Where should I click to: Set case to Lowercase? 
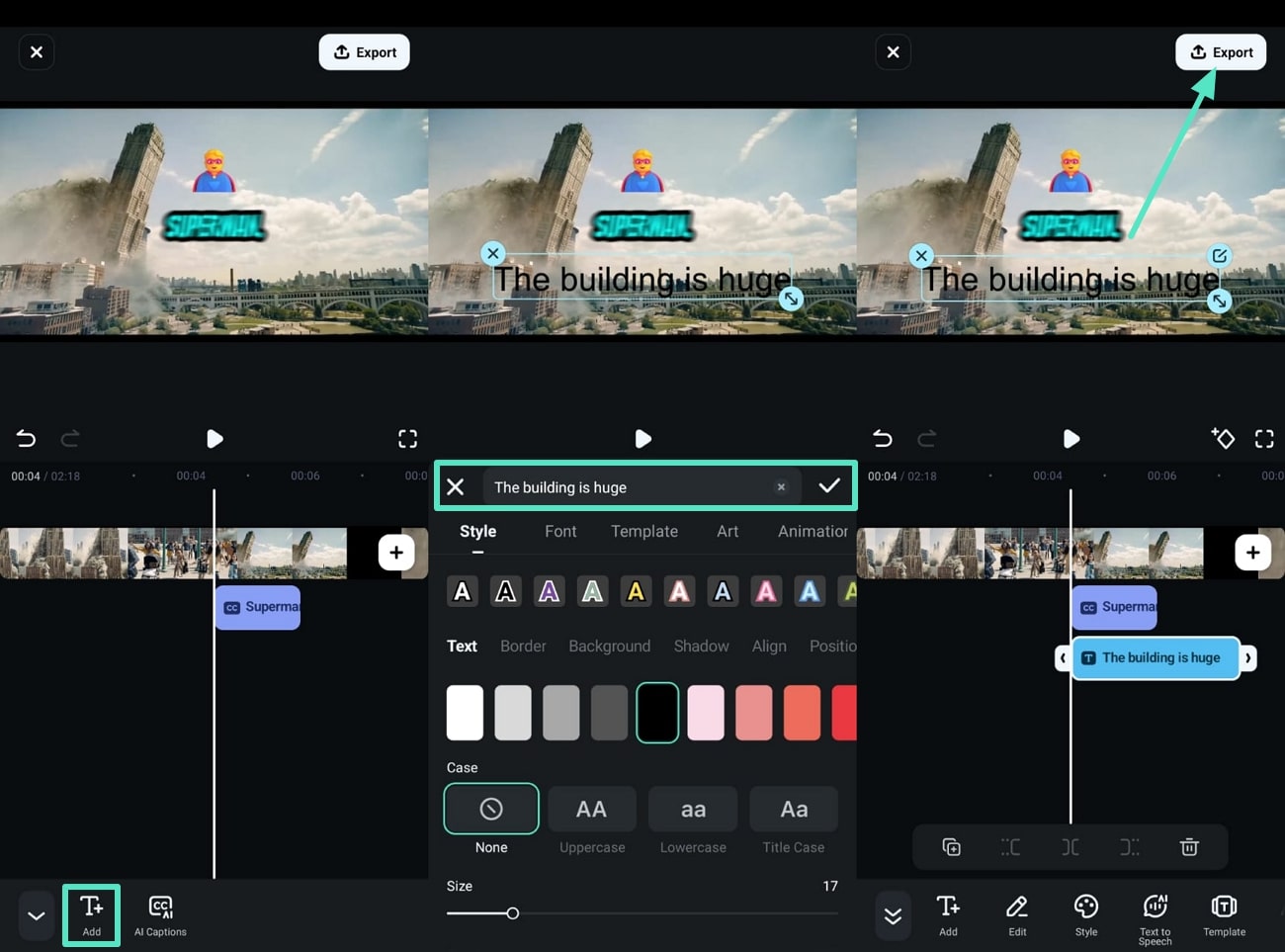(693, 810)
